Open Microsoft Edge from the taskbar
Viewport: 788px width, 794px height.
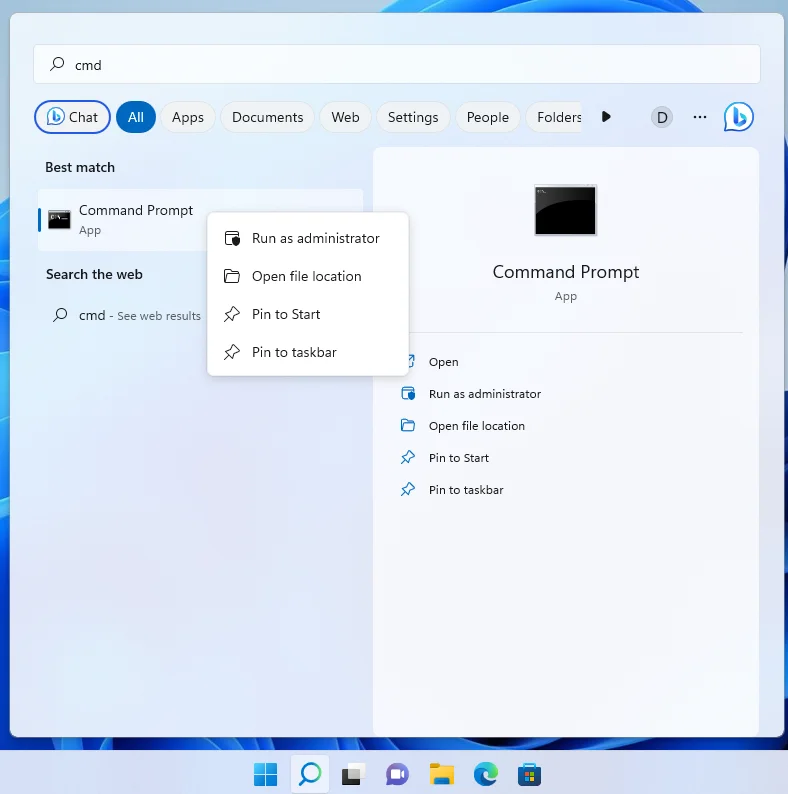coord(485,774)
